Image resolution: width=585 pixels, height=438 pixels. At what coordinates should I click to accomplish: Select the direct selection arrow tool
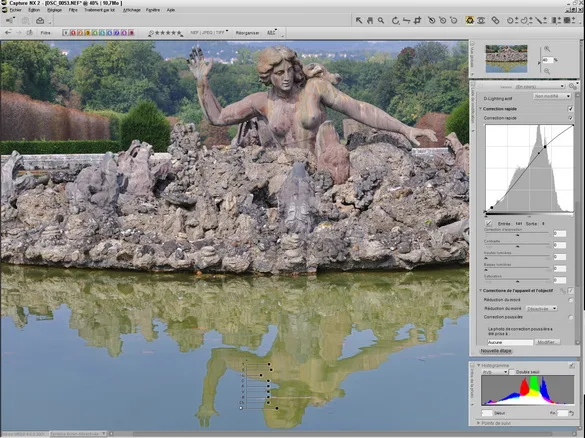click(359, 21)
